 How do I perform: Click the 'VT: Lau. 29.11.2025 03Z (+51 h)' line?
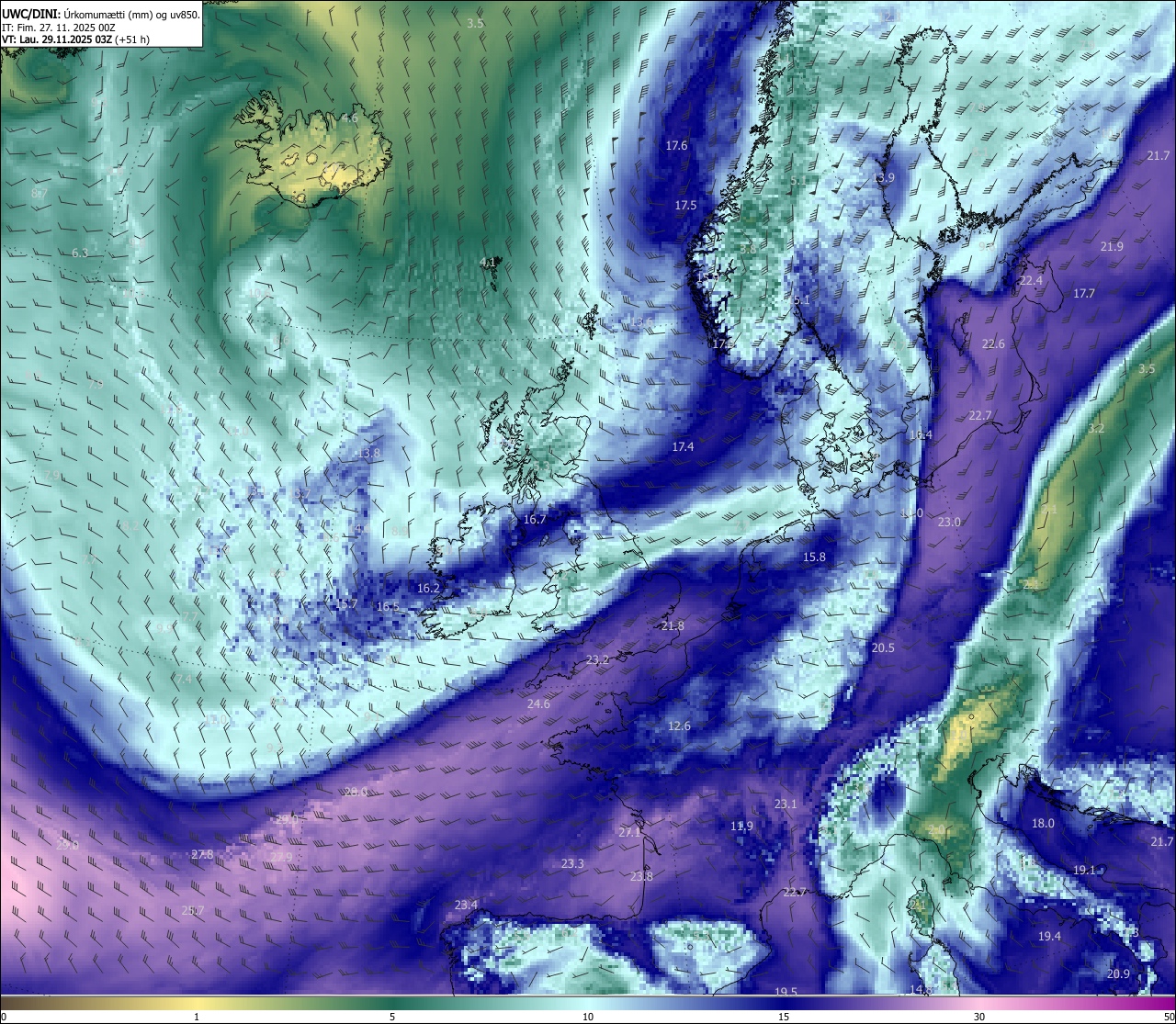click(x=76, y=39)
